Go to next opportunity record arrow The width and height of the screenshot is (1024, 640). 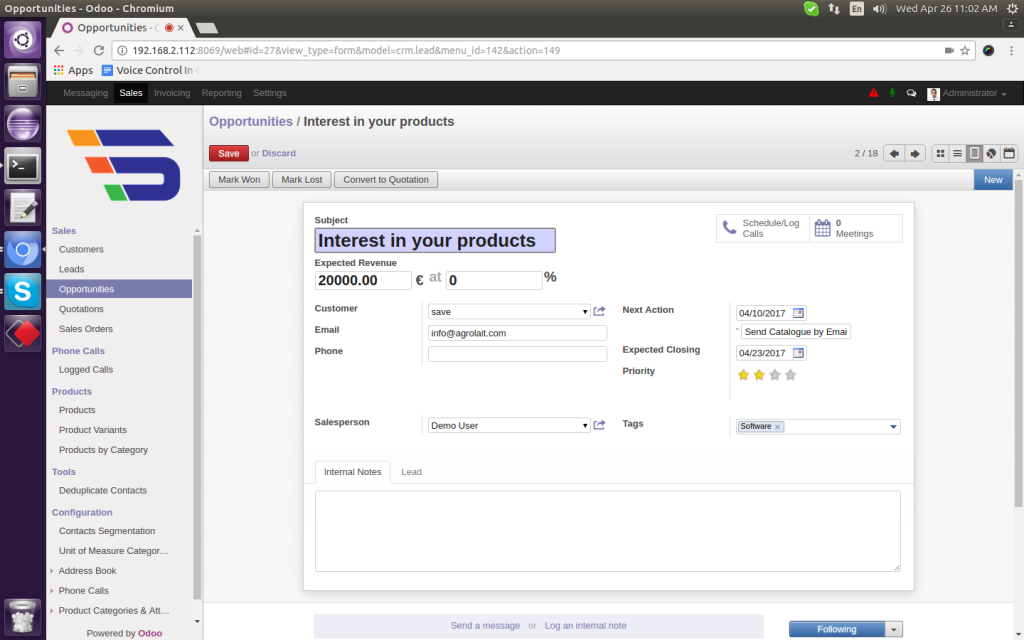[914, 153]
